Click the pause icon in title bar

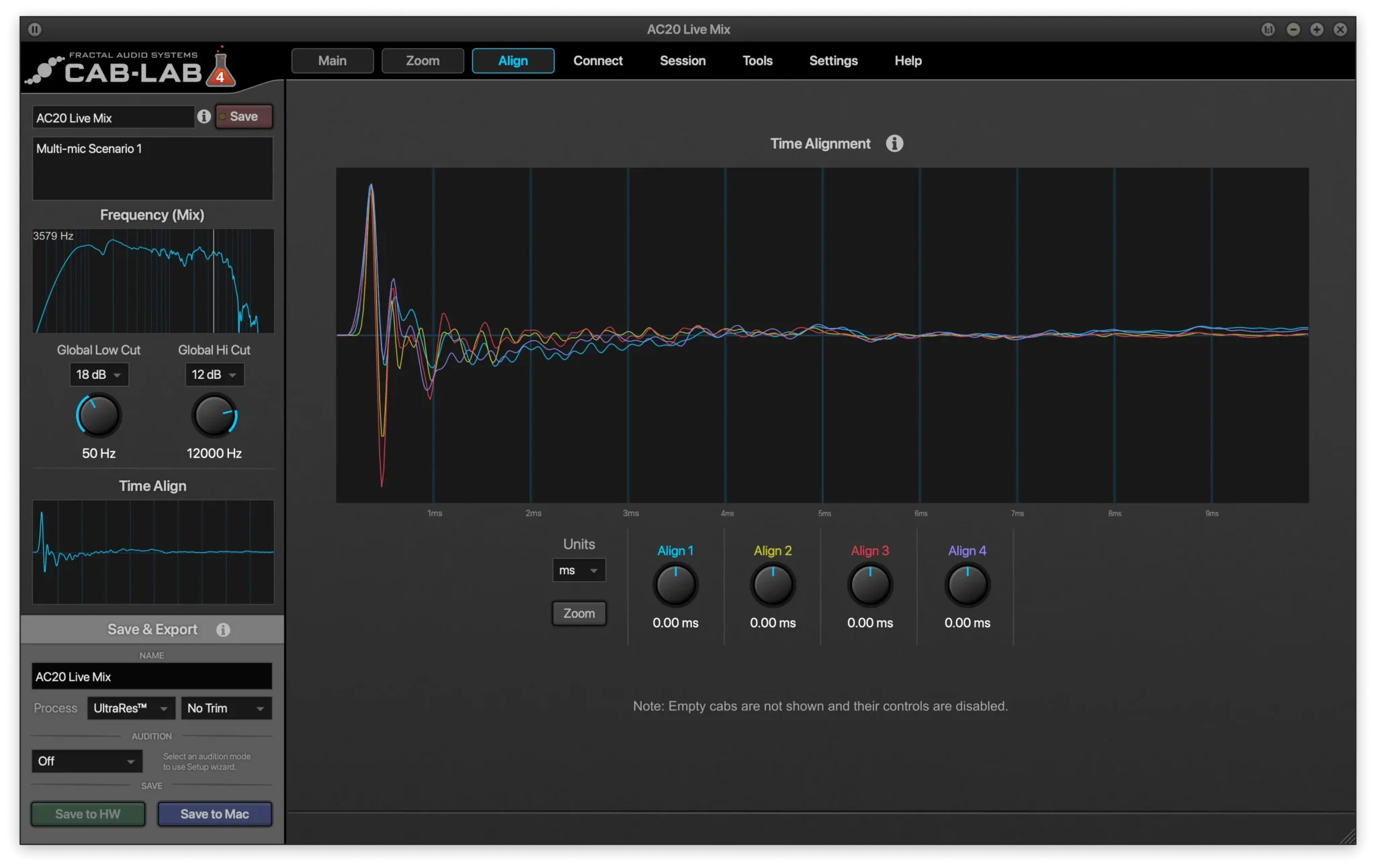35,29
